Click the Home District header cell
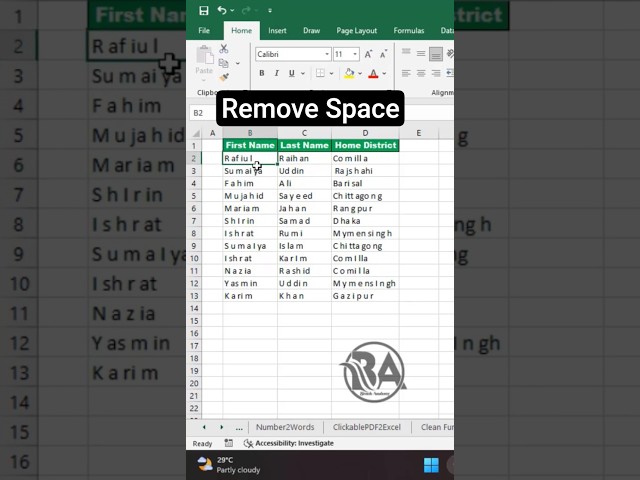640x480 pixels. 365,145
